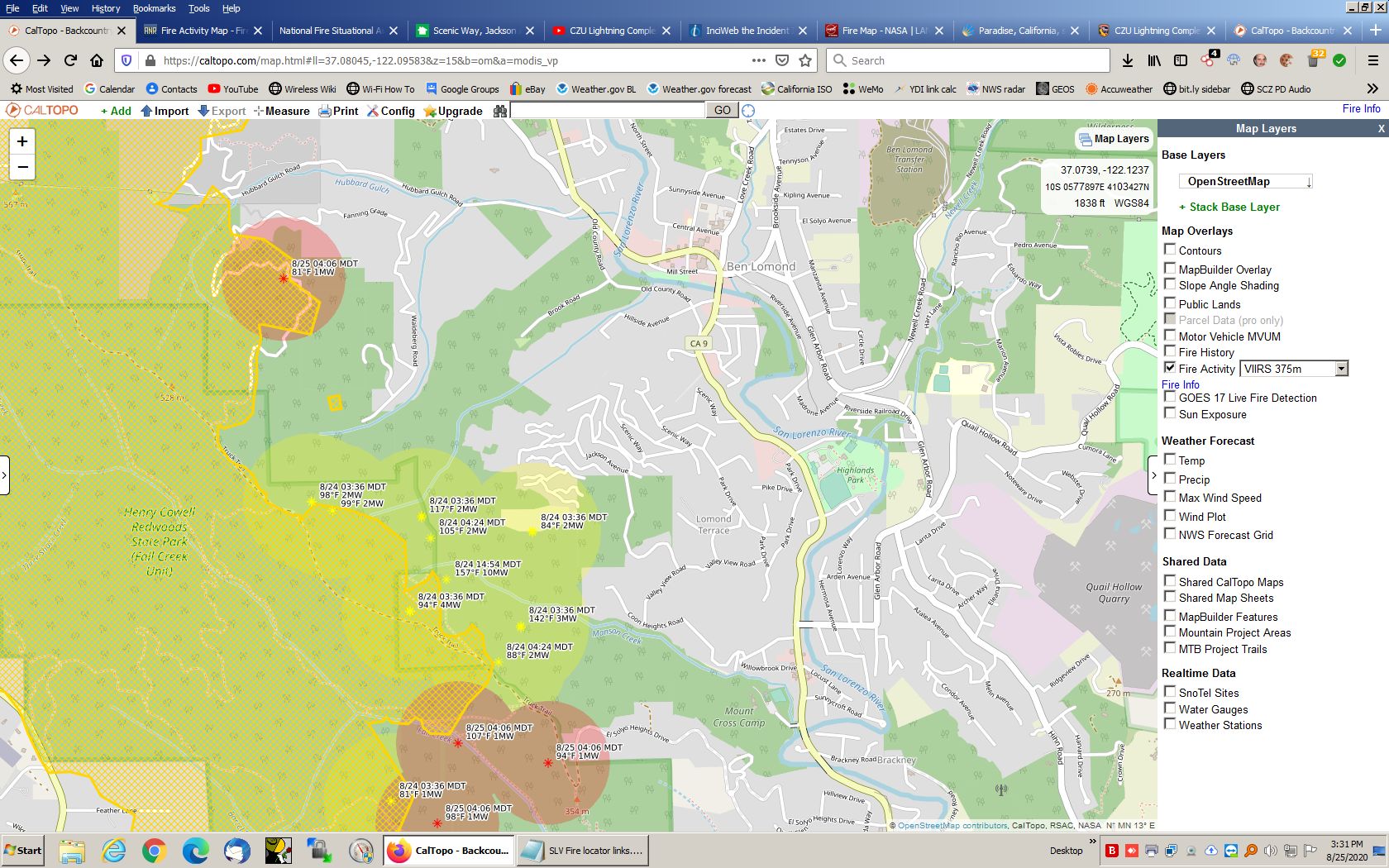Zoom in with the map plus button
This screenshot has width=1389, height=868.
[22, 141]
